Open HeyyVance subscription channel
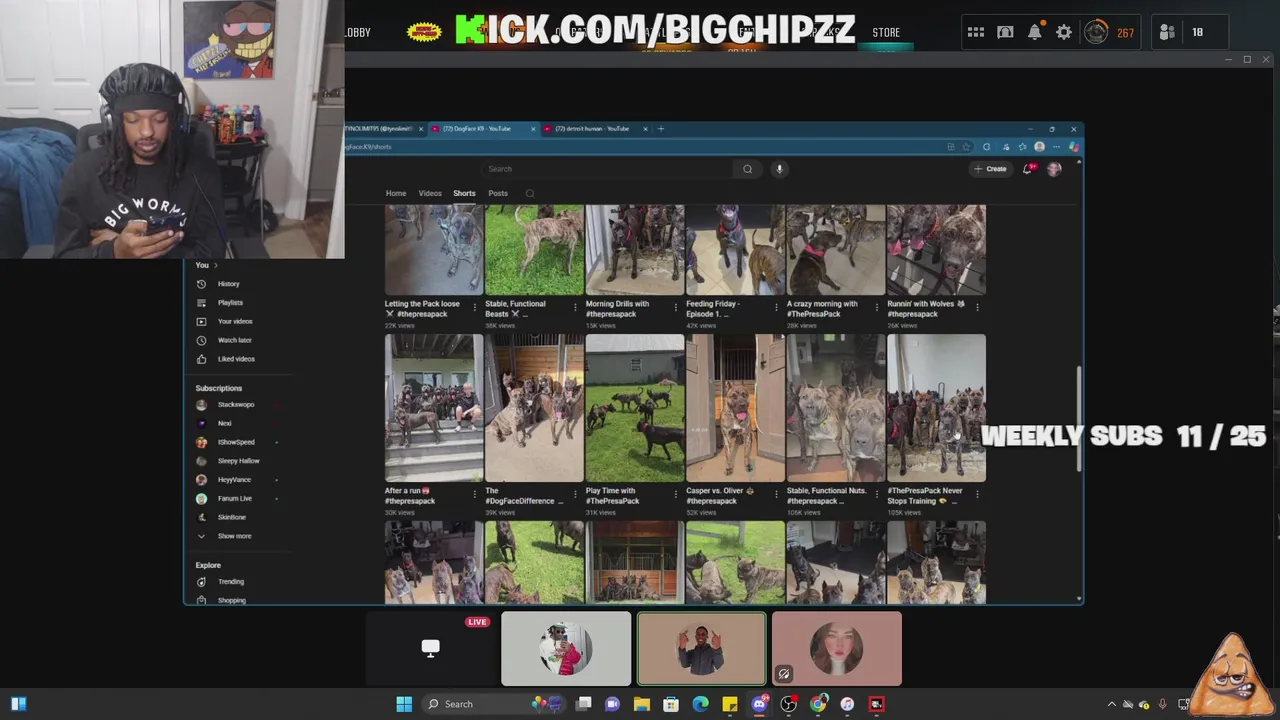 tap(234, 480)
